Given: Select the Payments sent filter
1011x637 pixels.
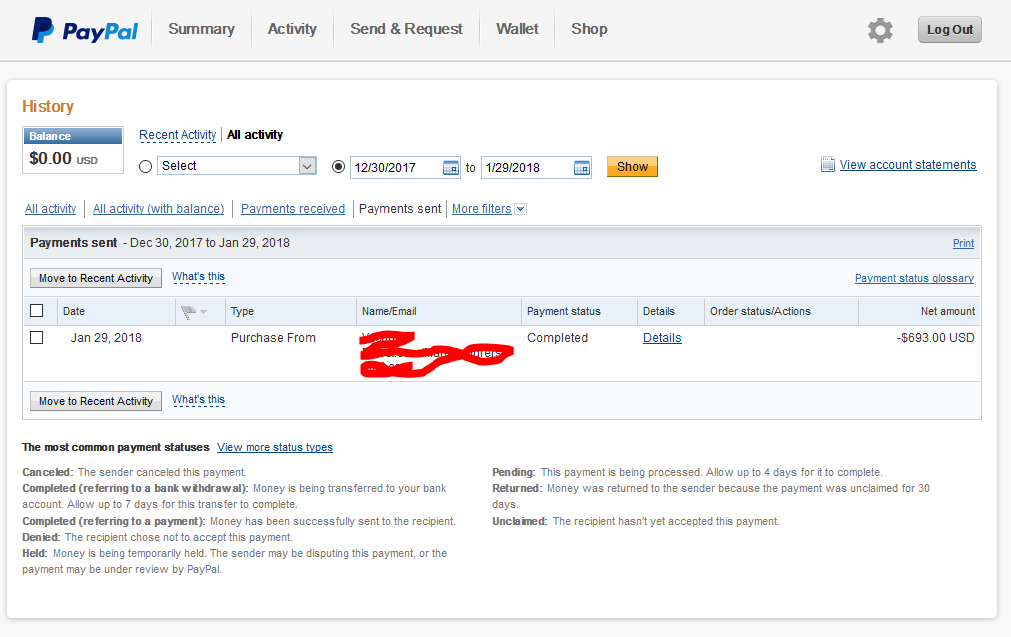Looking at the screenshot, I should coord(400,209).
